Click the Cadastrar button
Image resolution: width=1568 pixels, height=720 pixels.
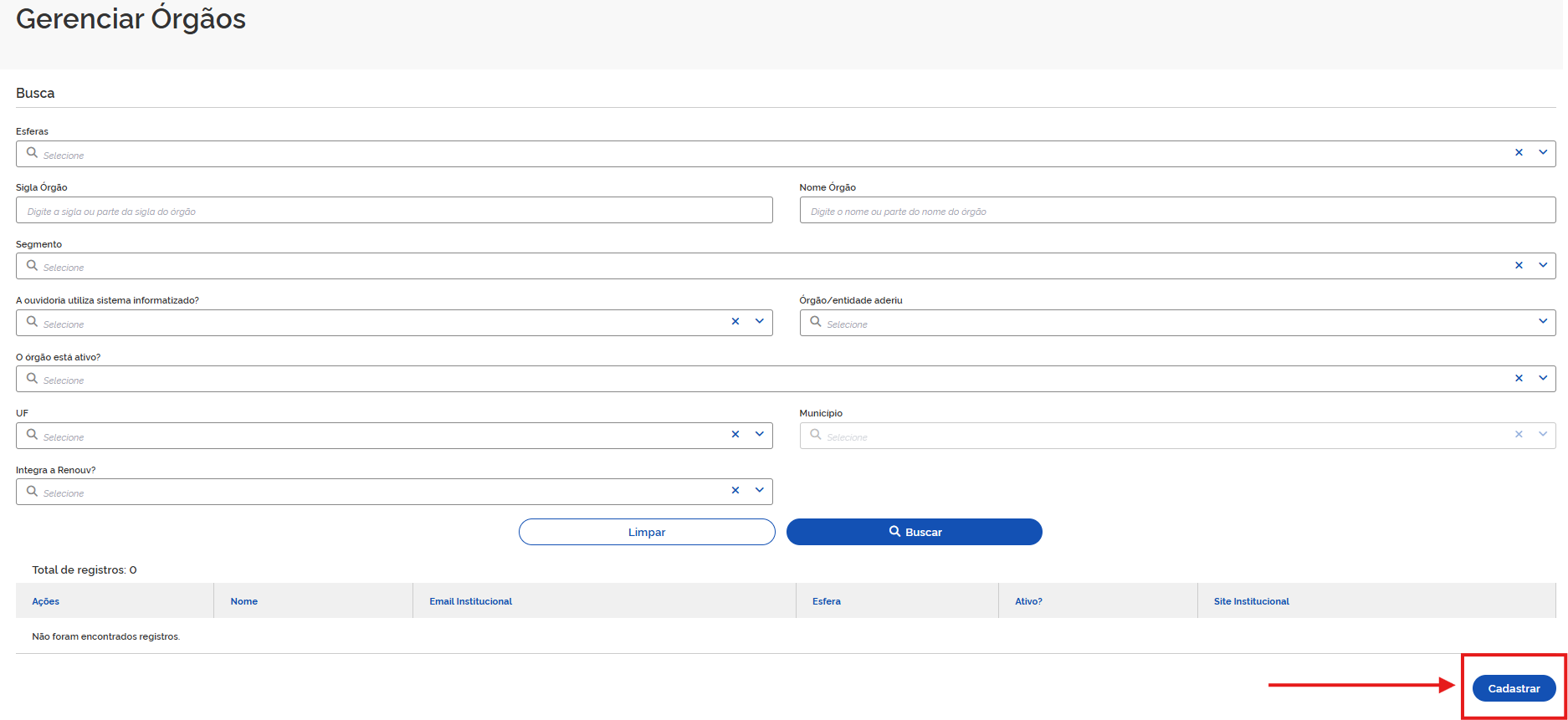[1514, 688]
